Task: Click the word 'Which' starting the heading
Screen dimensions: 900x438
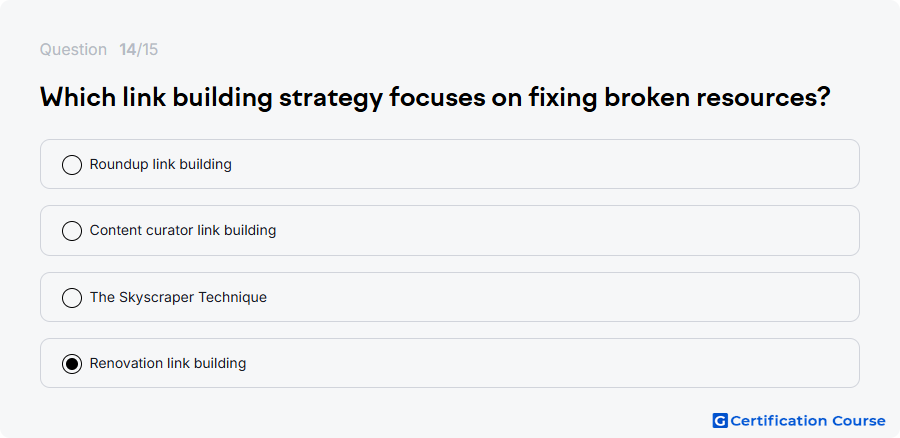Action: 78,97
